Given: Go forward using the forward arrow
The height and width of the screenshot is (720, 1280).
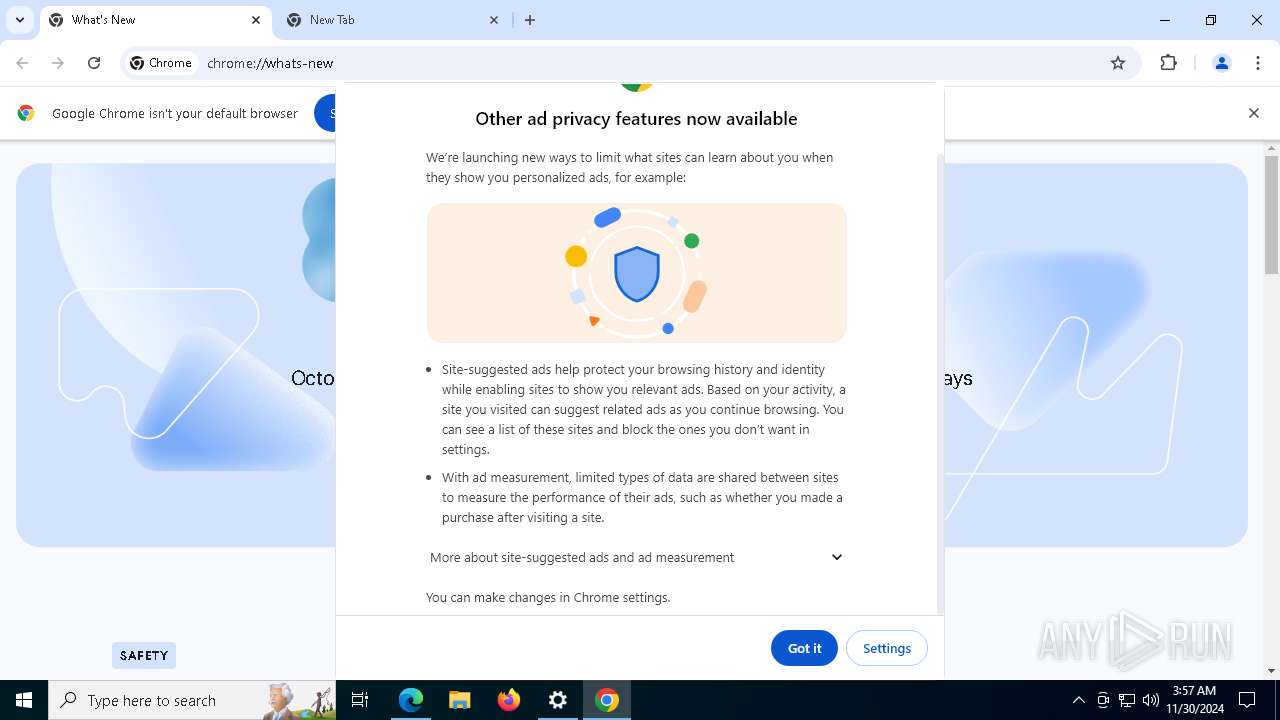Looking at the screenshot, I should tap(58, 63).
